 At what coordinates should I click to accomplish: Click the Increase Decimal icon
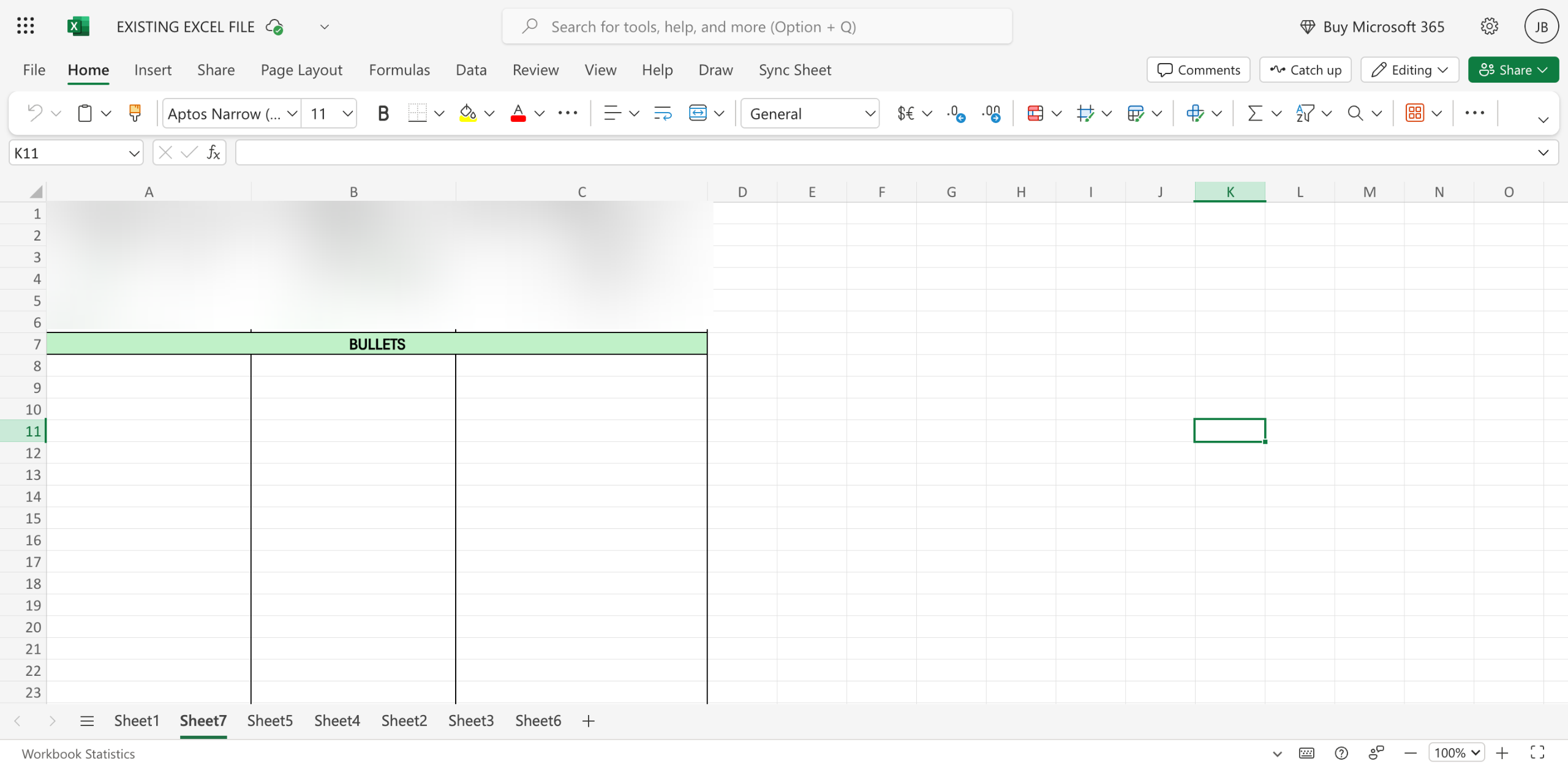[956, 113]
